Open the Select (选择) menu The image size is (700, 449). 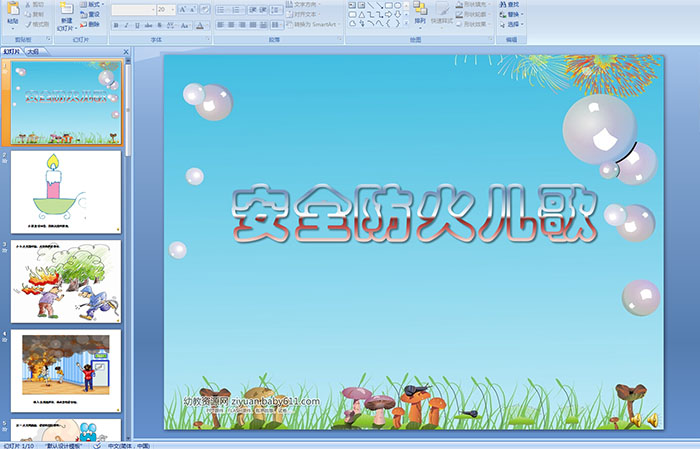tap(512, 24)
